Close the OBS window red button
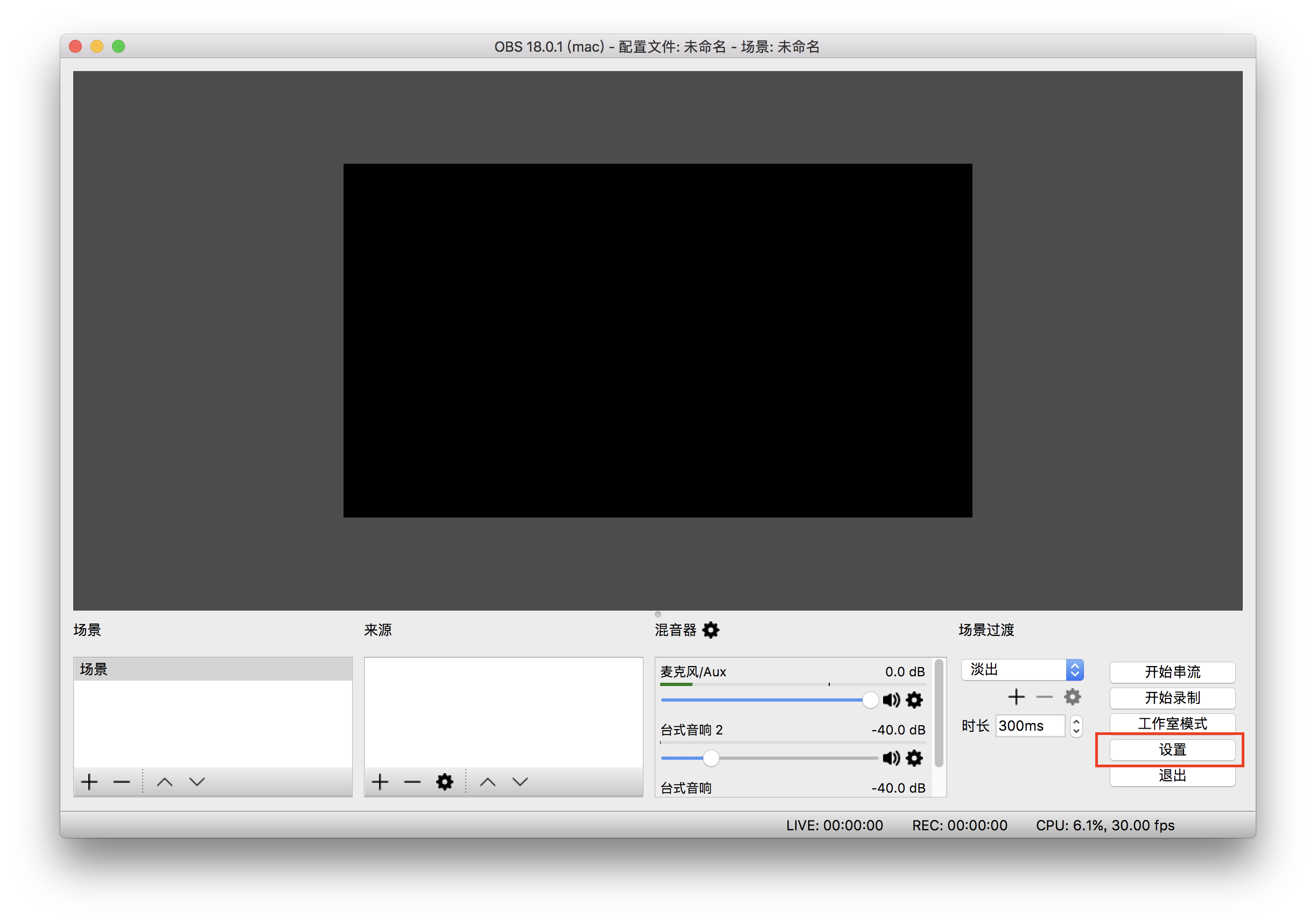Screen dimensions: 1316x924 (x=75, y=46)
